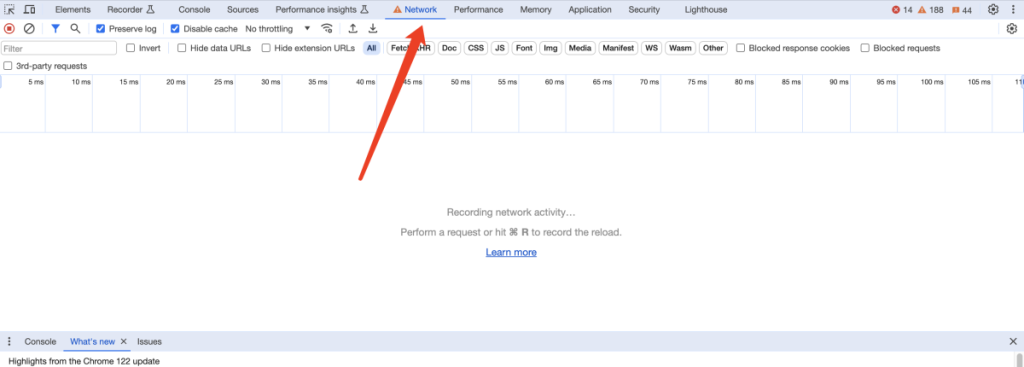Switch to the Memory tab
This screenshot has width=1024, height=367.
(x=536, y=10)
